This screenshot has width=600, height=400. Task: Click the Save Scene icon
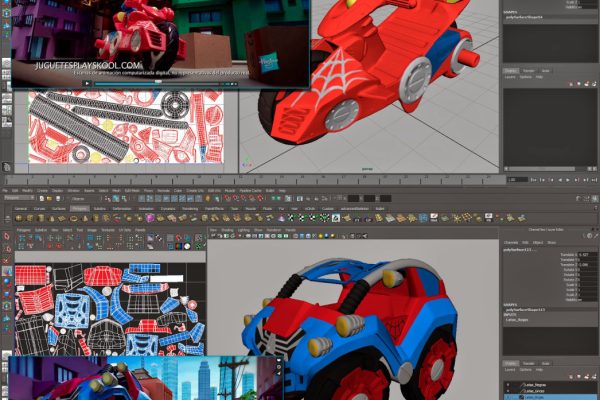pos(58,198)
